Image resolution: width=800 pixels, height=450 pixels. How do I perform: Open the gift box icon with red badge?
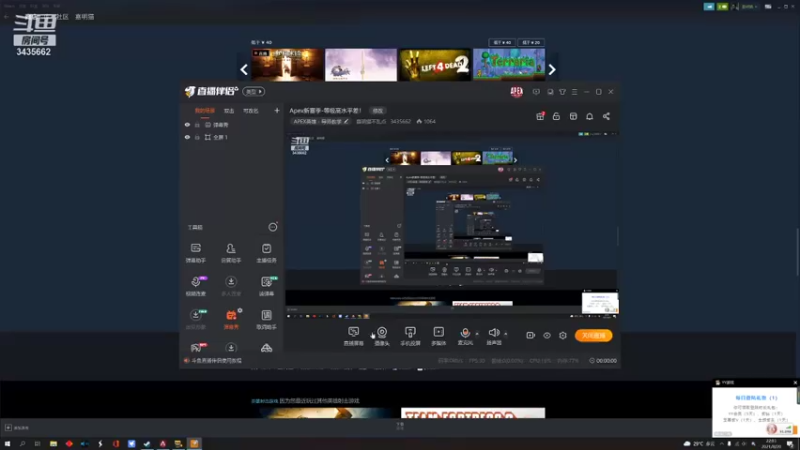(540, 116)
